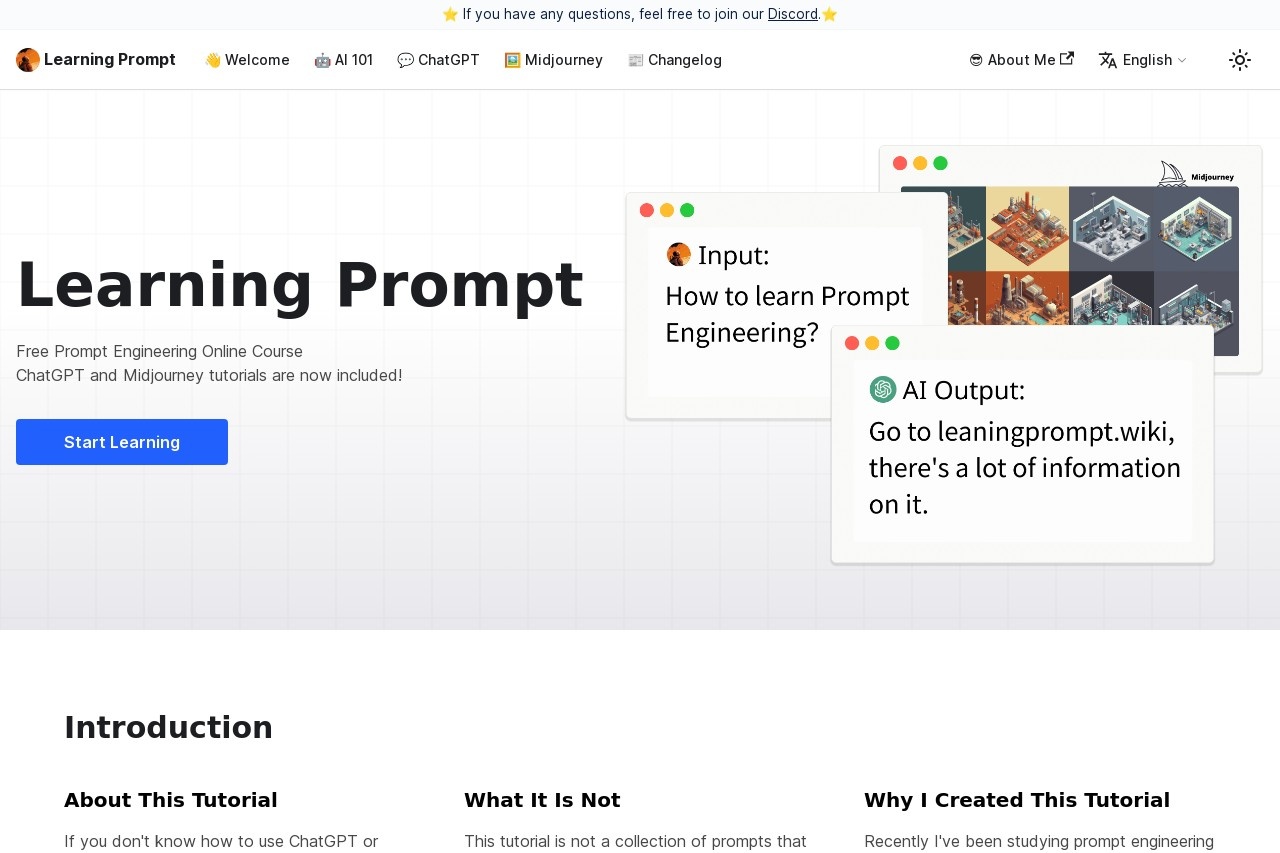
Task: Click the external link arrow after About Me
Action: tap(1067, 59)
